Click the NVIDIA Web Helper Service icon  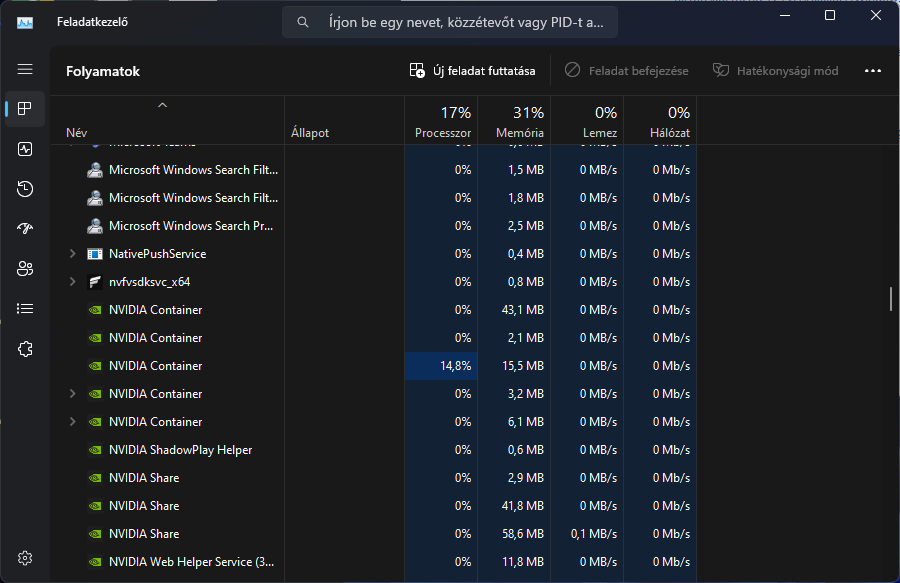coord(95,562)
